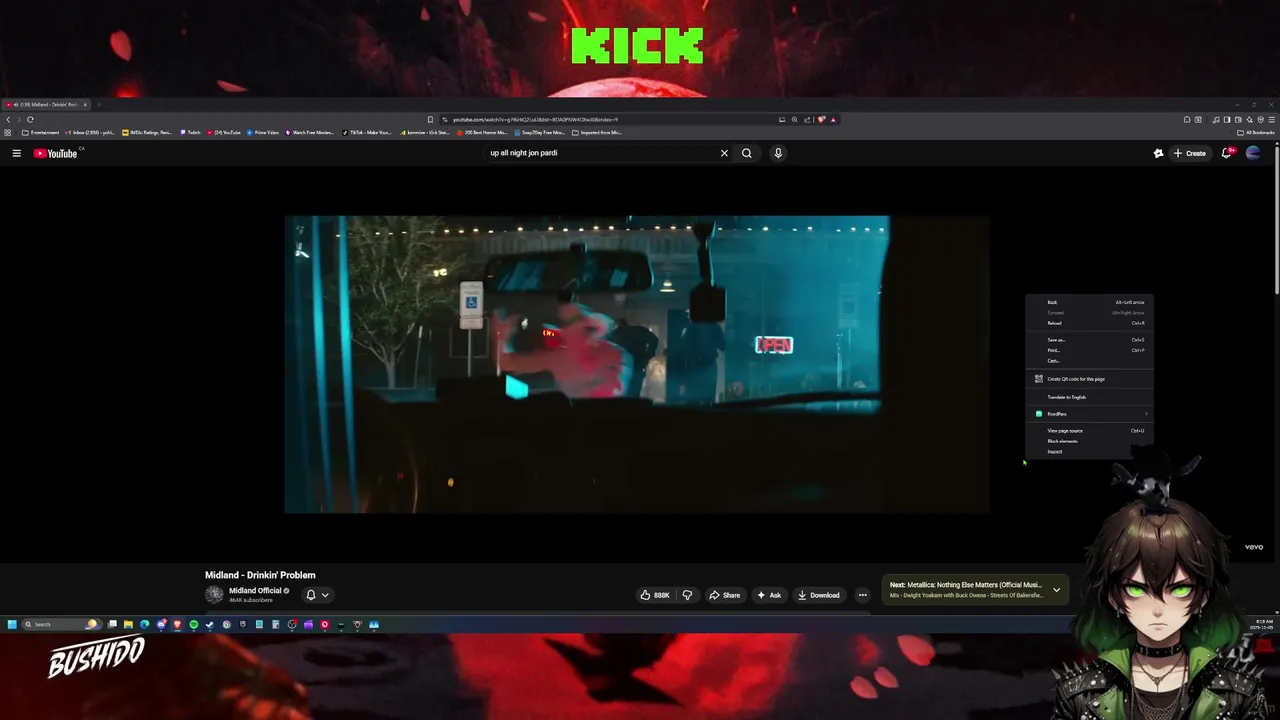The height and width of the screenshot is (720, 1280).
Task: Open the Twitch bookmark
Action: tap(190, 132)
